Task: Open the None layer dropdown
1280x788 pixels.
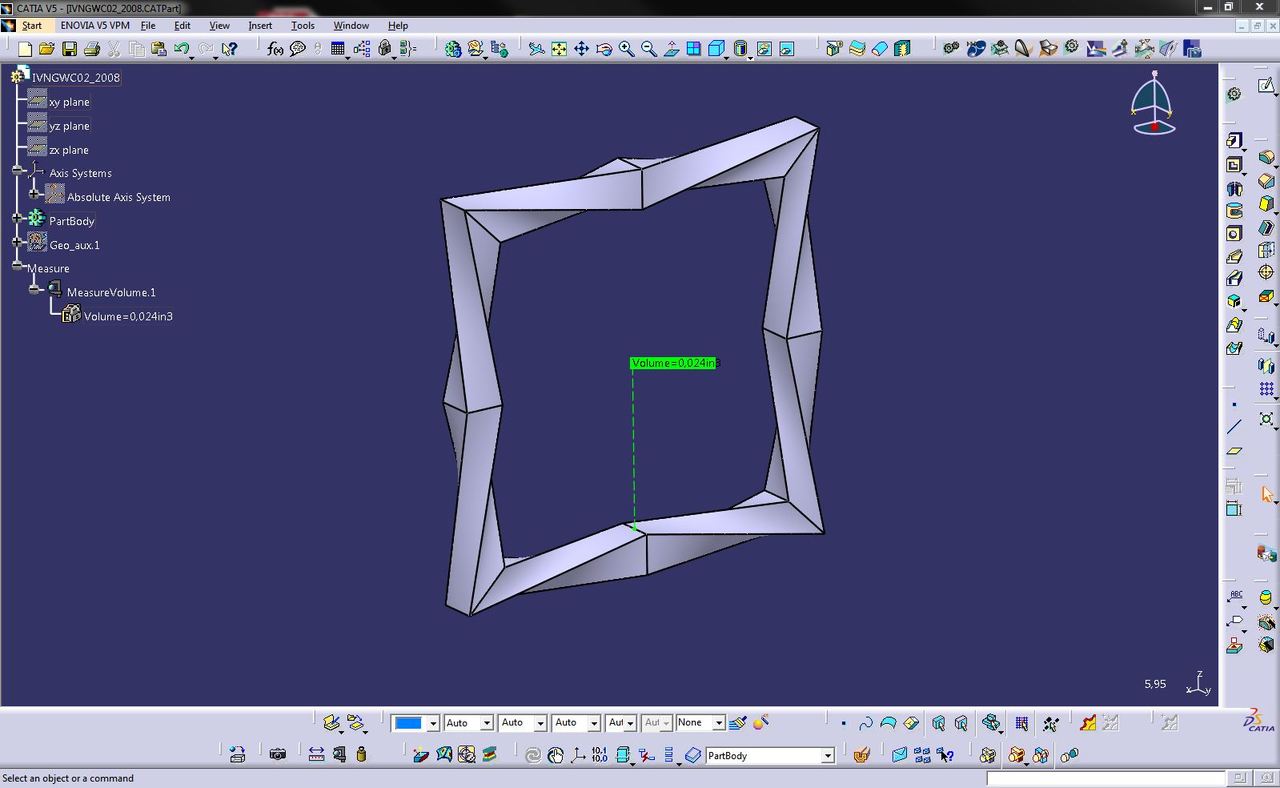Action: coord(718,723)
